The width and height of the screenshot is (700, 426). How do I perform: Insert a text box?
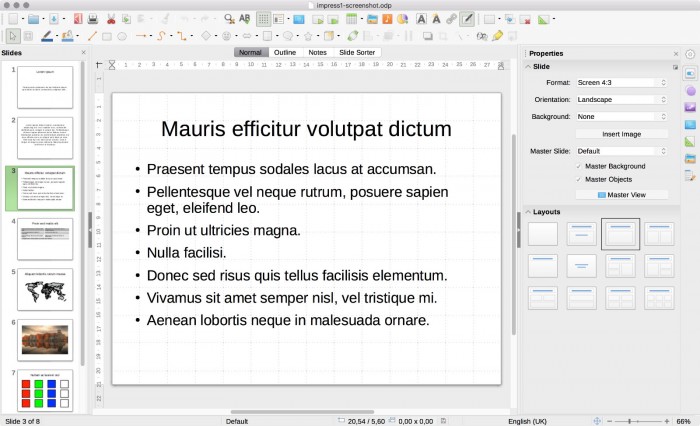421,19
